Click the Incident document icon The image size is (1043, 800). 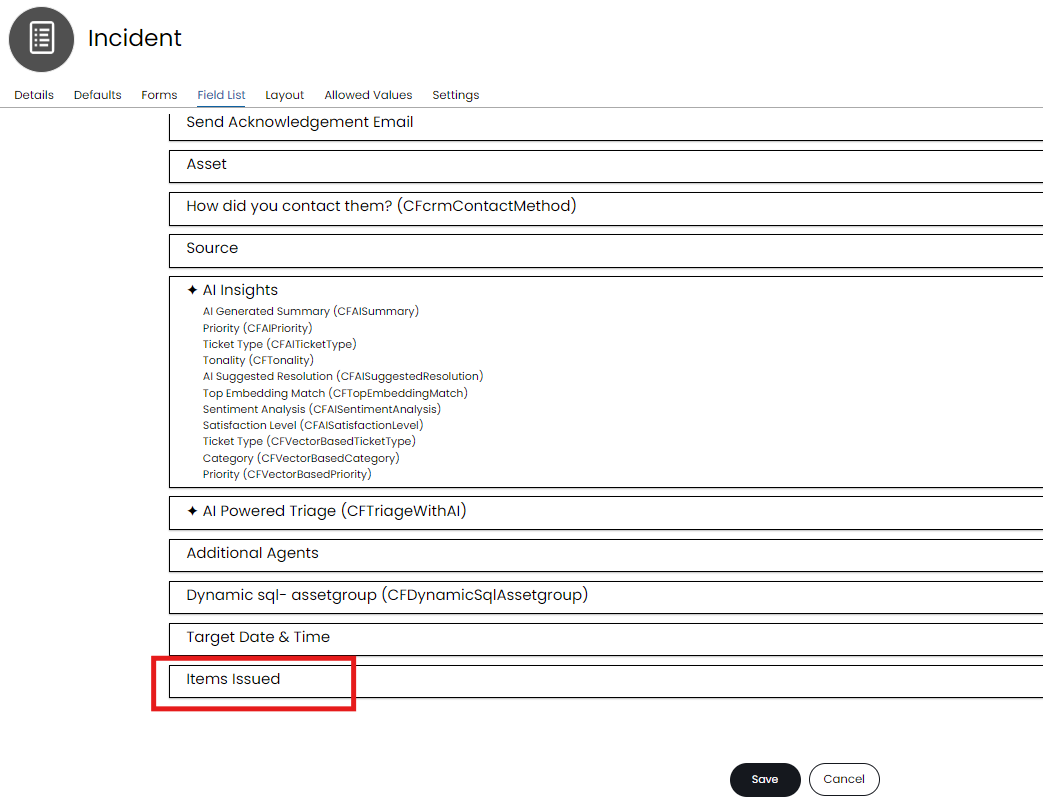coord(41,39)
